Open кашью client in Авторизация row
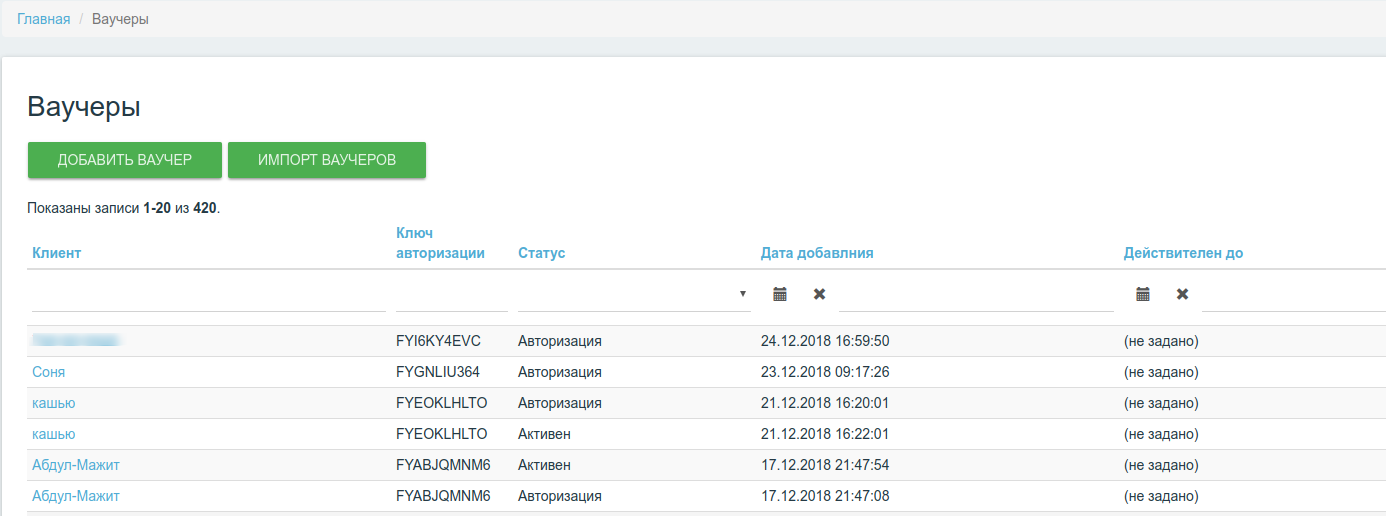 54,403
